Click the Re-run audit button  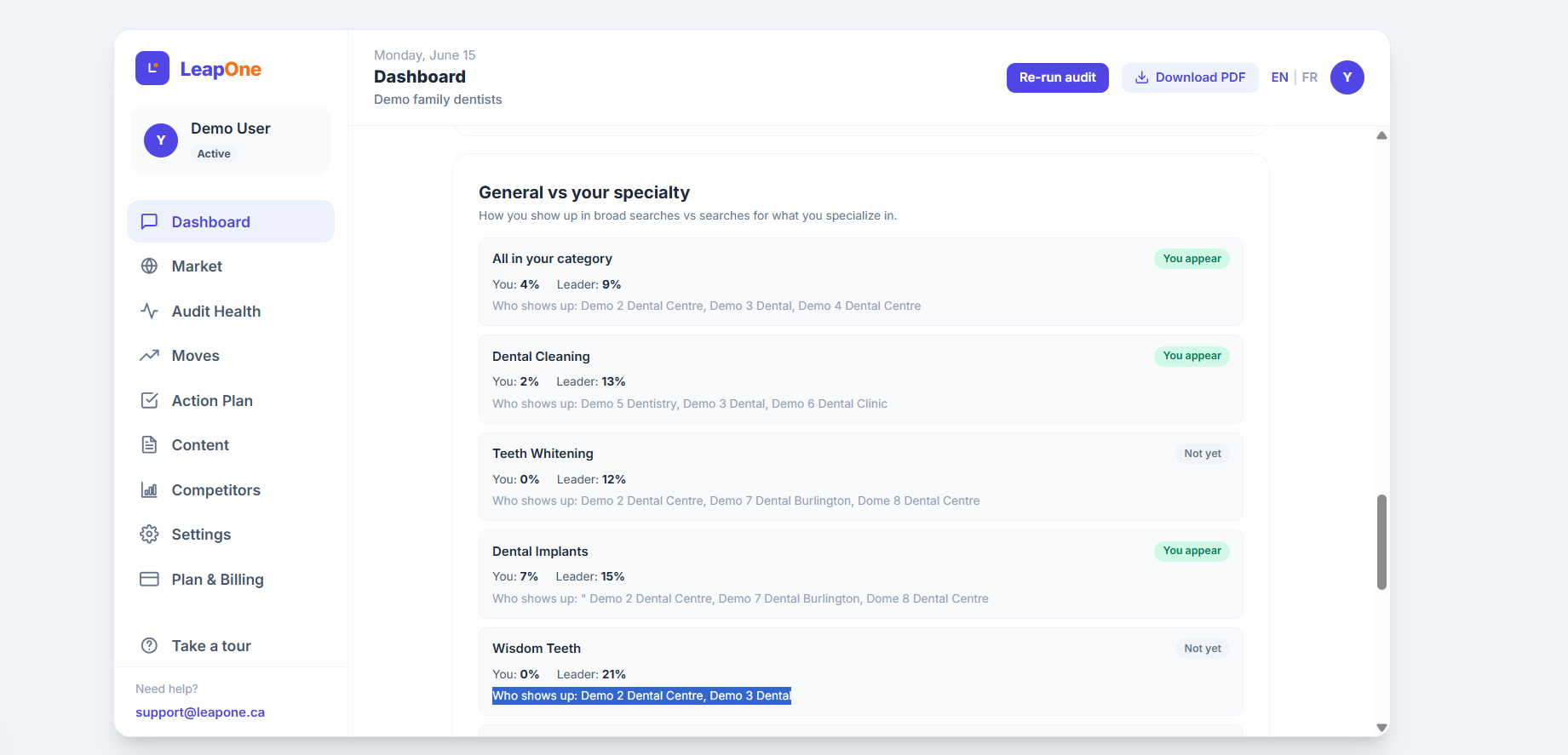[1057, 77]
